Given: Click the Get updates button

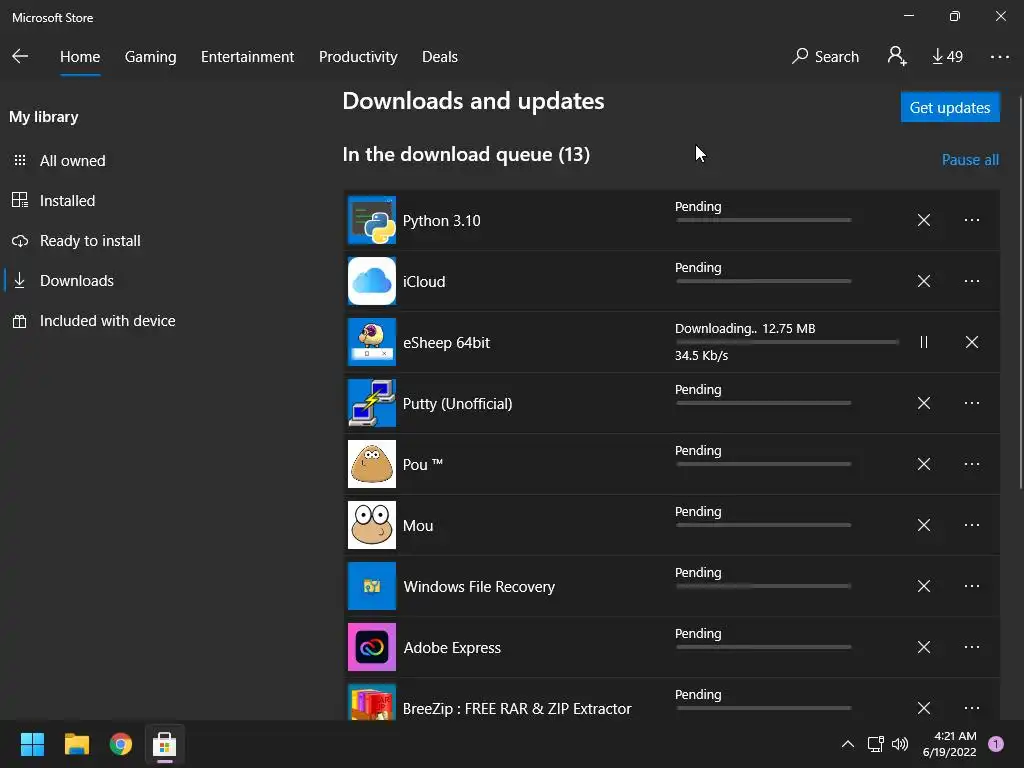Looking at the screenshot, I should [950, 107].
